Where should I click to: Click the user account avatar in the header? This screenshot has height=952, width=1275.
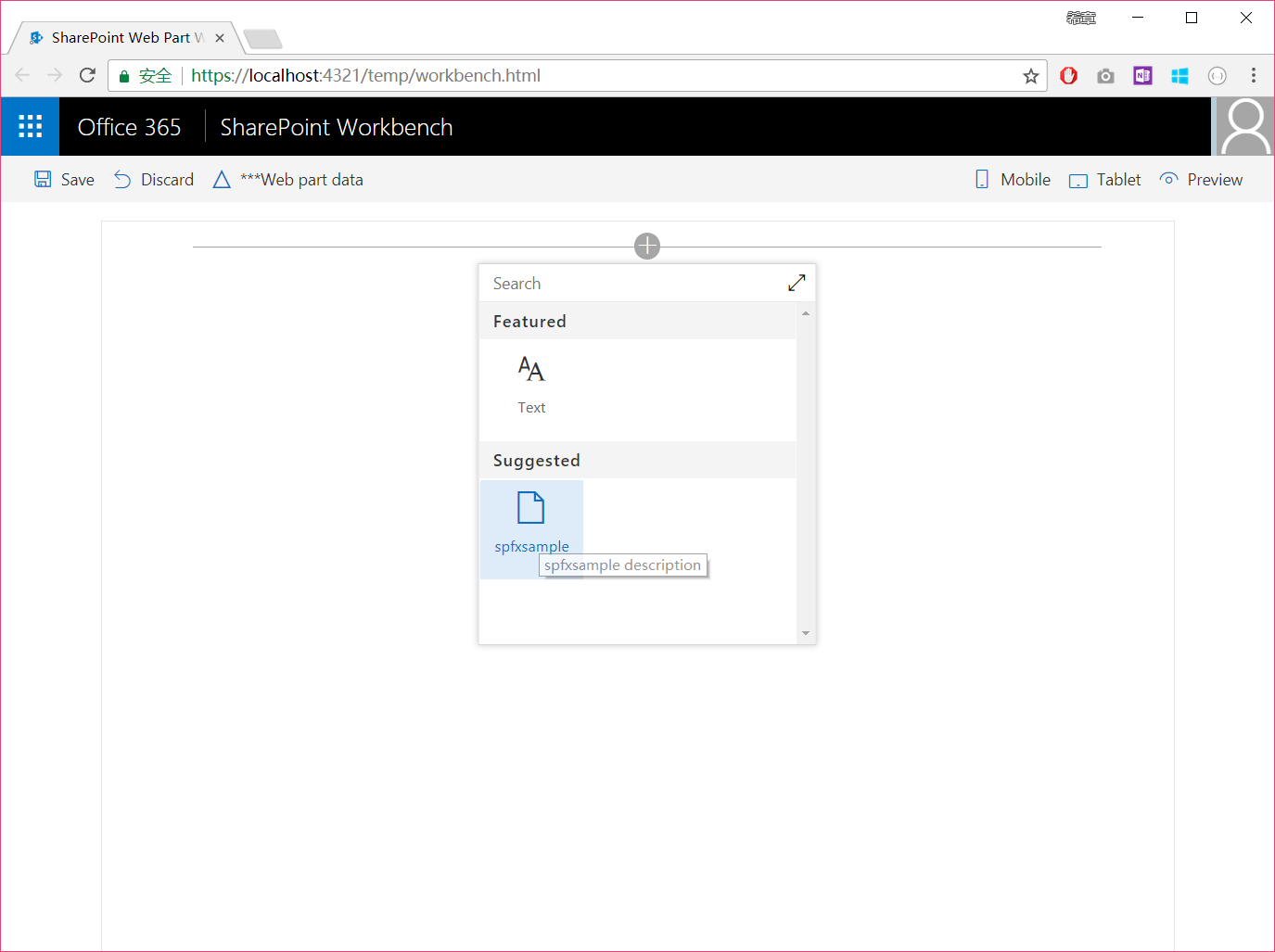[1244, 126]
